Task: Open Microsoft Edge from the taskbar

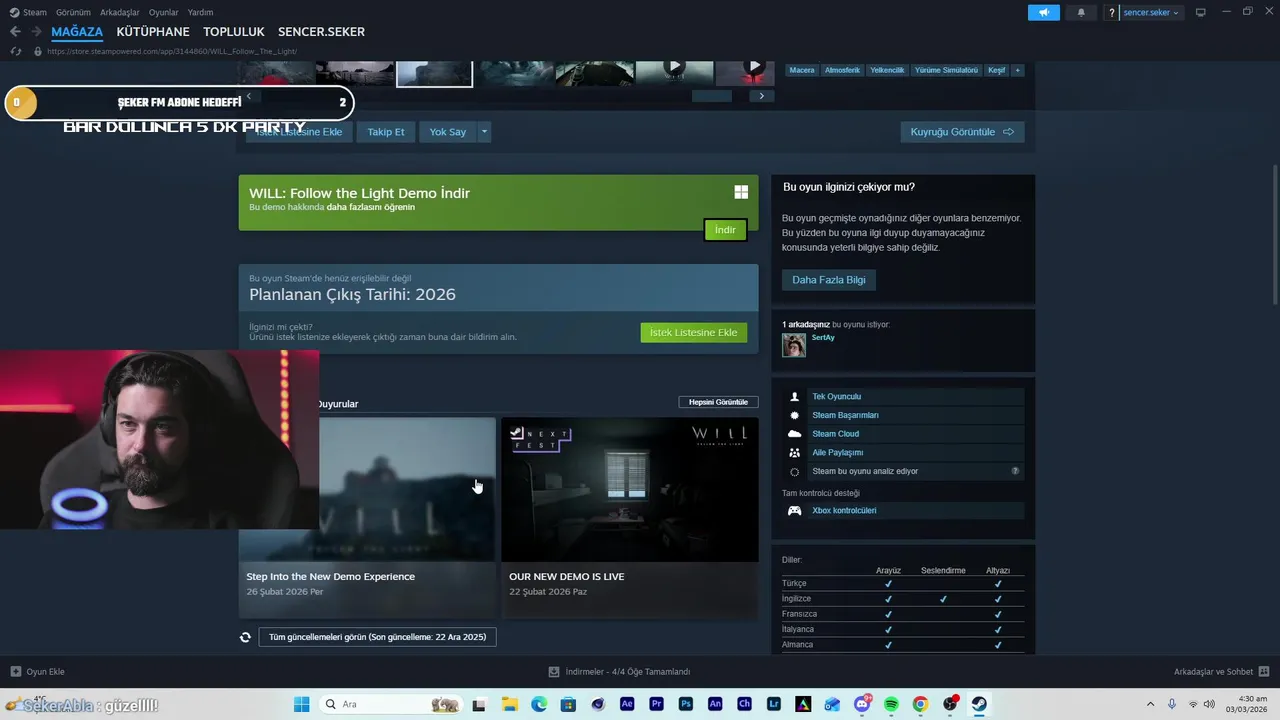Action: click(539, 704)
